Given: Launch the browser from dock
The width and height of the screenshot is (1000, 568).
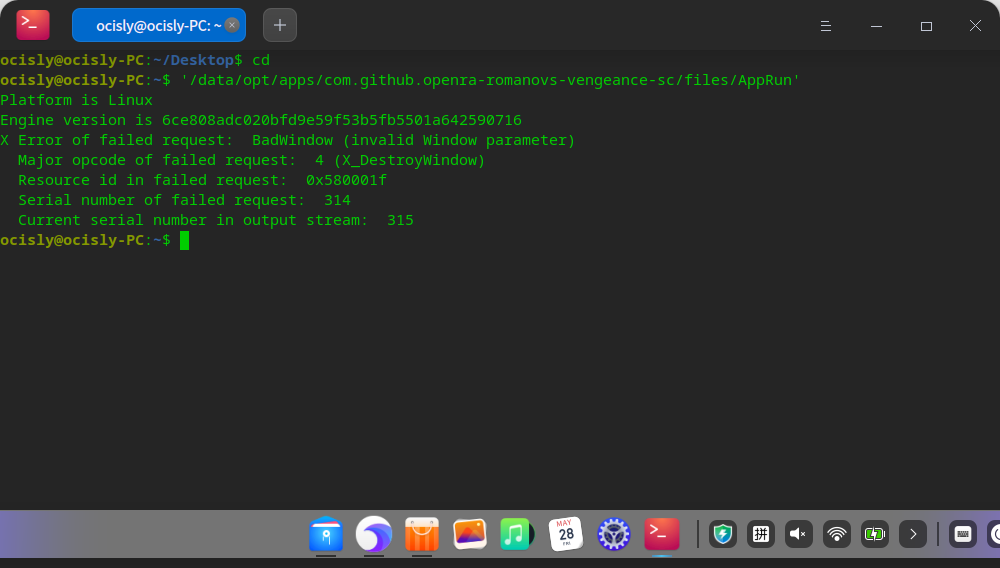Looking at the screenshot, I should tap(374, 534).
